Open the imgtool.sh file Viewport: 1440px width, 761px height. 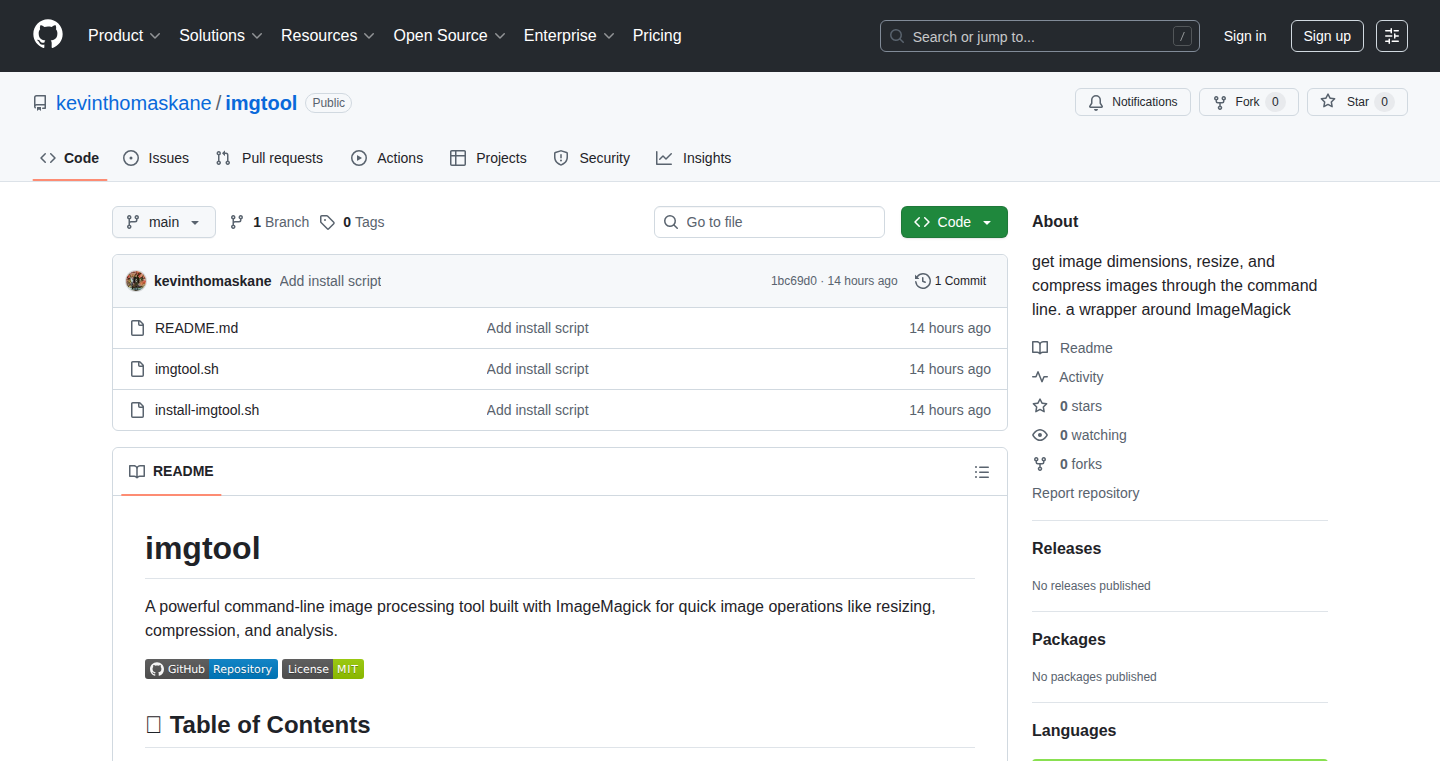click(187, 369)
